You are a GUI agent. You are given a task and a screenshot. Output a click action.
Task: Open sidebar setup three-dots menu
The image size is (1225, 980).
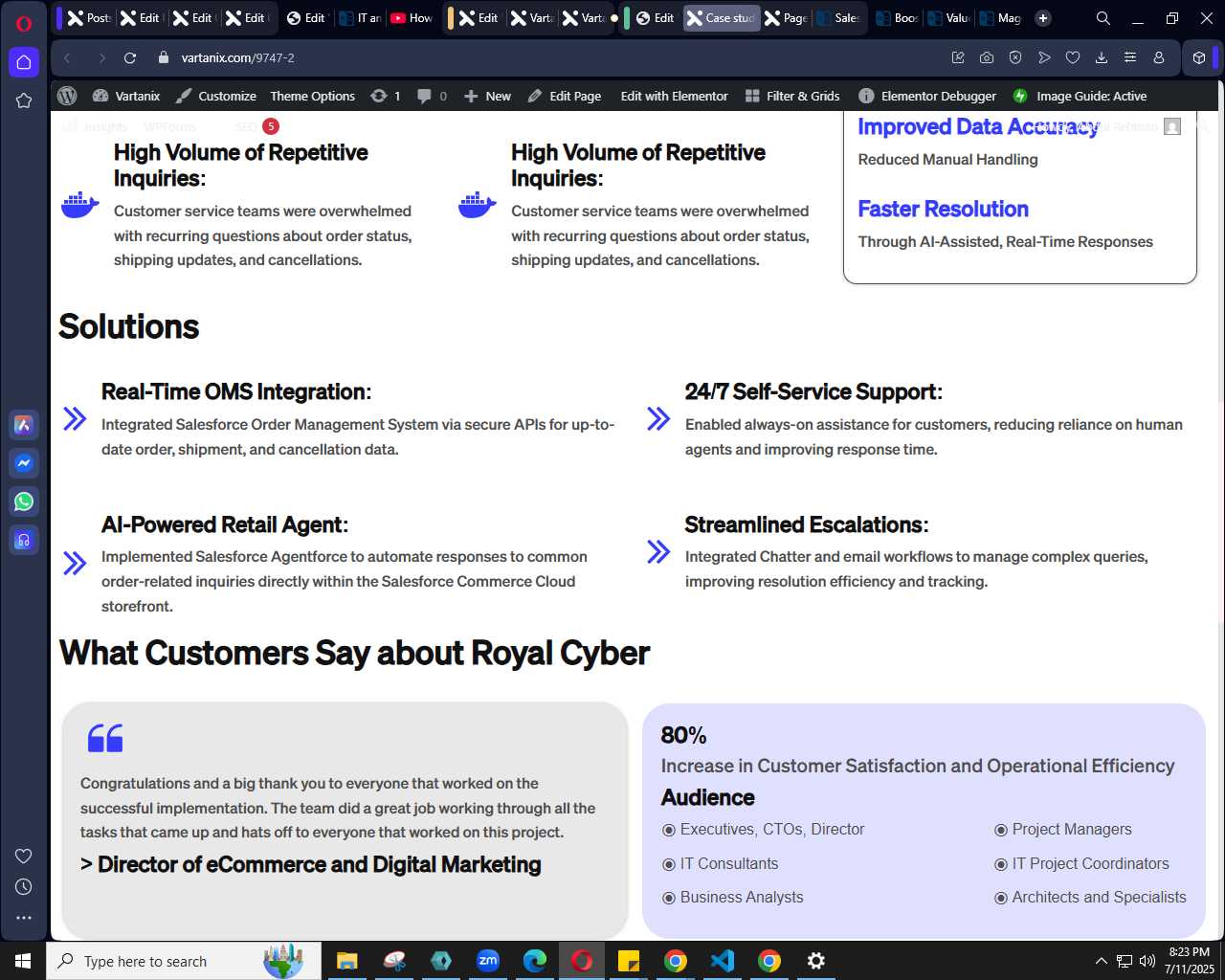24,918
